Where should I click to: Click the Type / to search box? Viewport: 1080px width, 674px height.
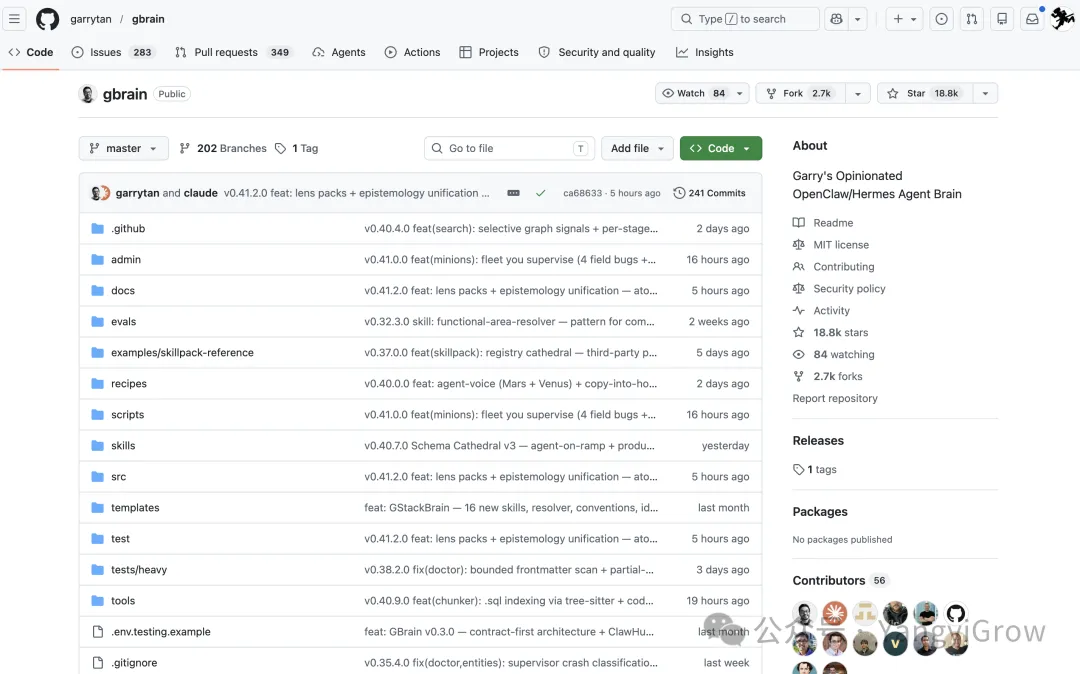point(745,19)
